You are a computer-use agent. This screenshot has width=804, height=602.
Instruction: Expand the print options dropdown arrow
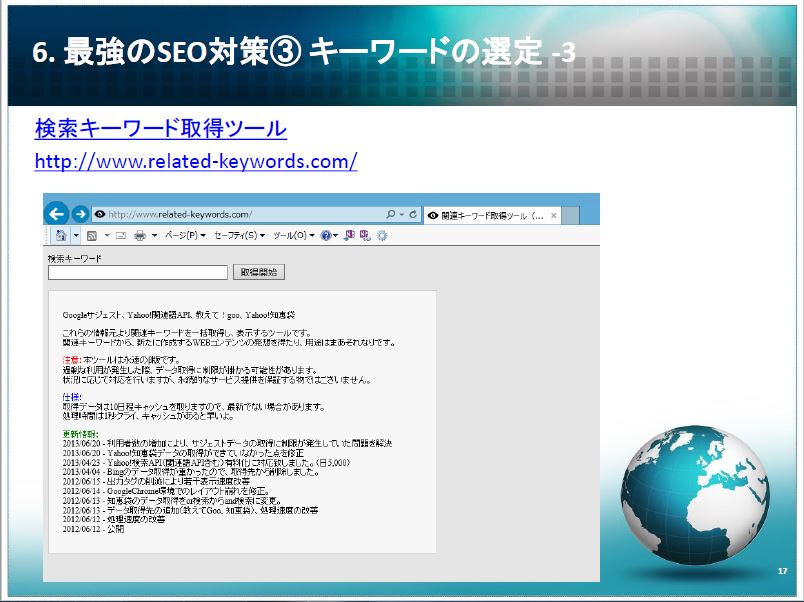[154, 236]
